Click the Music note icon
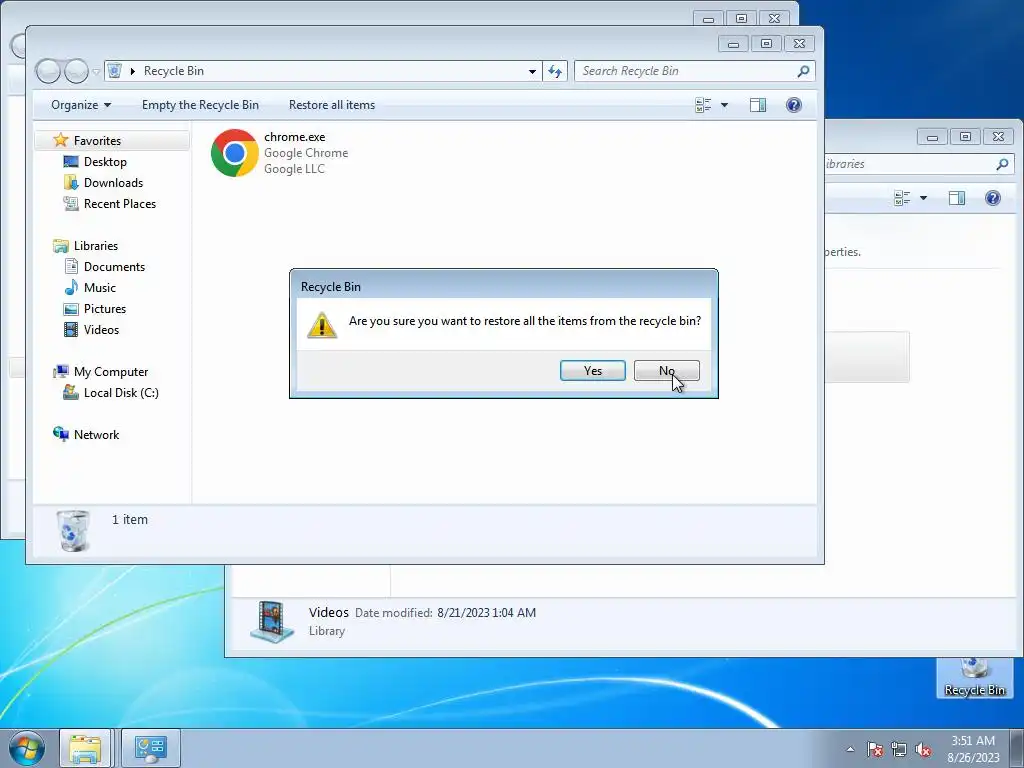The width and height of the screenshot is (1024, 768). pyautogui.click(x=71, y=287)
